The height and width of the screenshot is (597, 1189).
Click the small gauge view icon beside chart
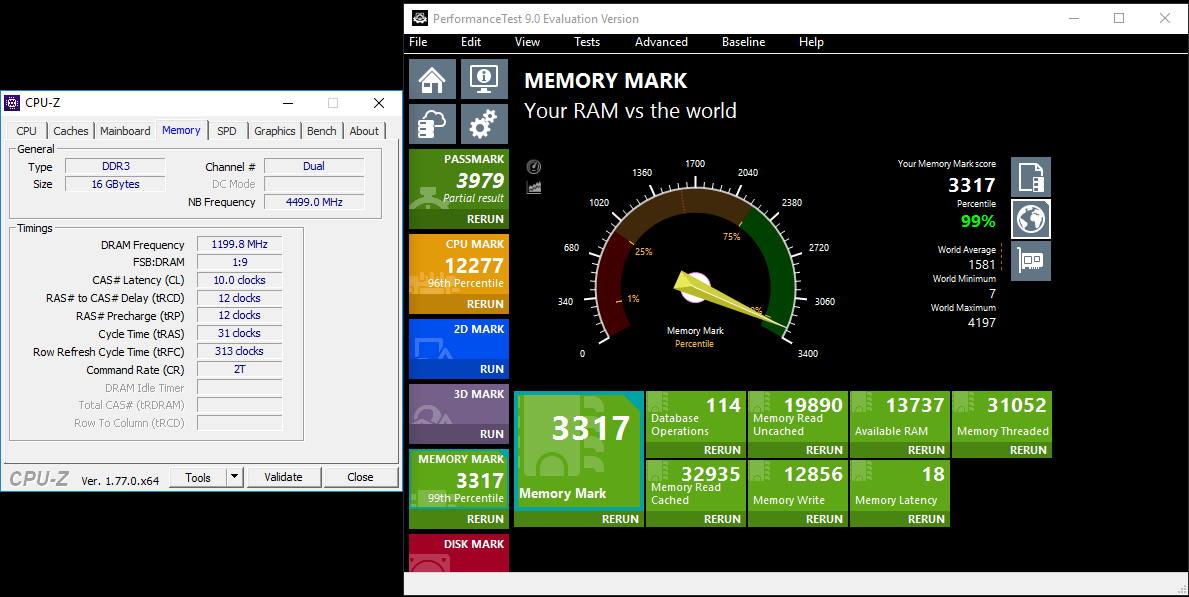534,167
